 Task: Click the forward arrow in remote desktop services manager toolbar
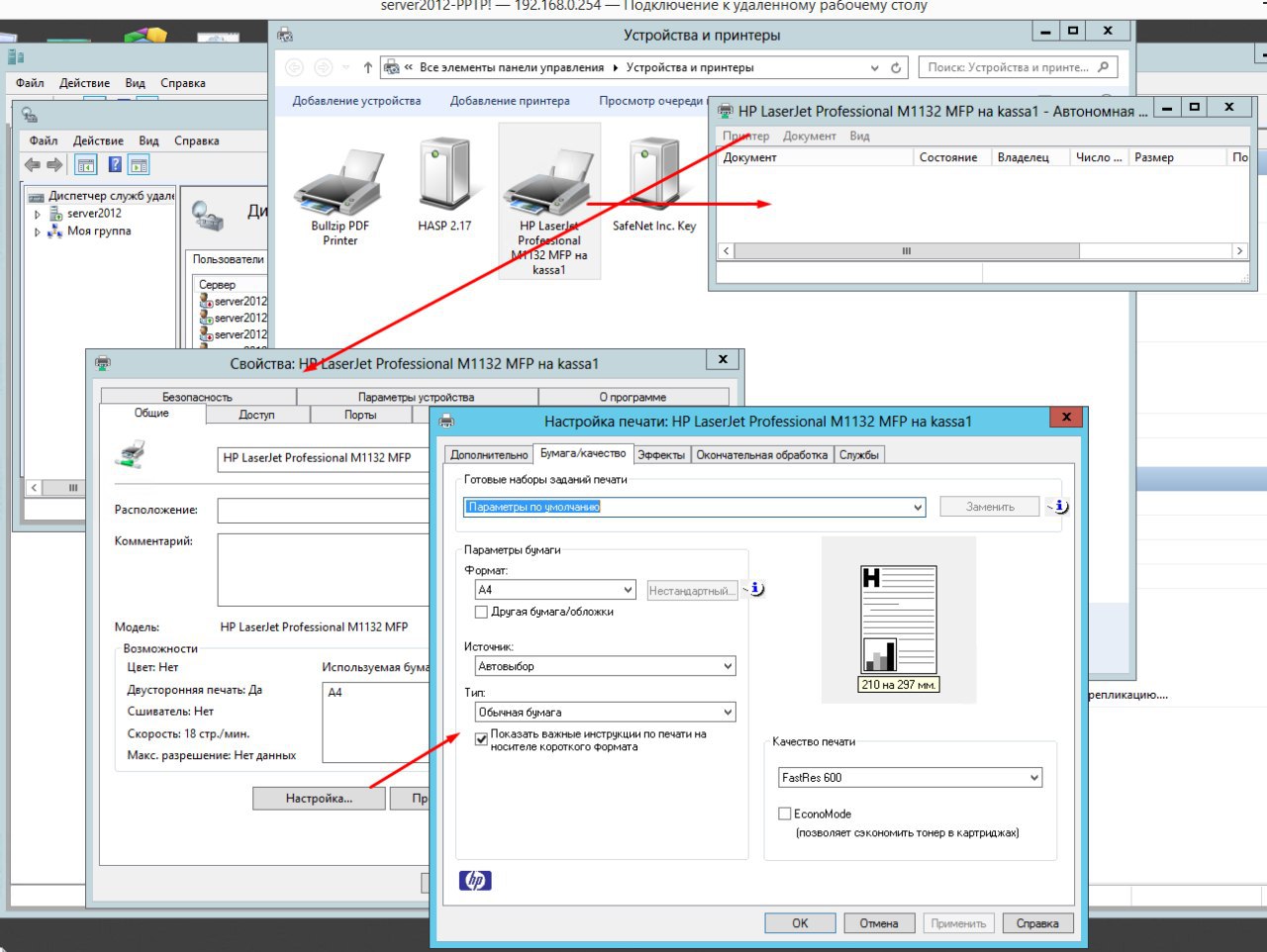54,165
